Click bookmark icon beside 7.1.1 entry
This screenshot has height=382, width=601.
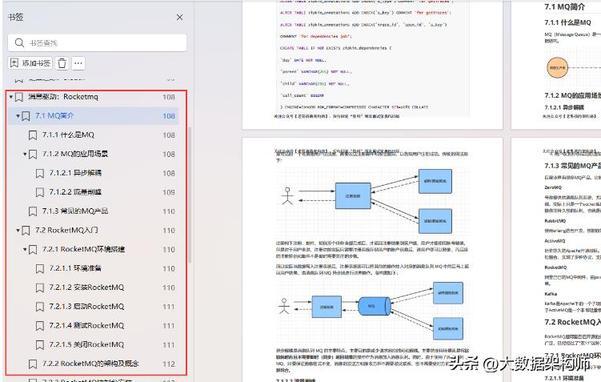pos(33,135)
